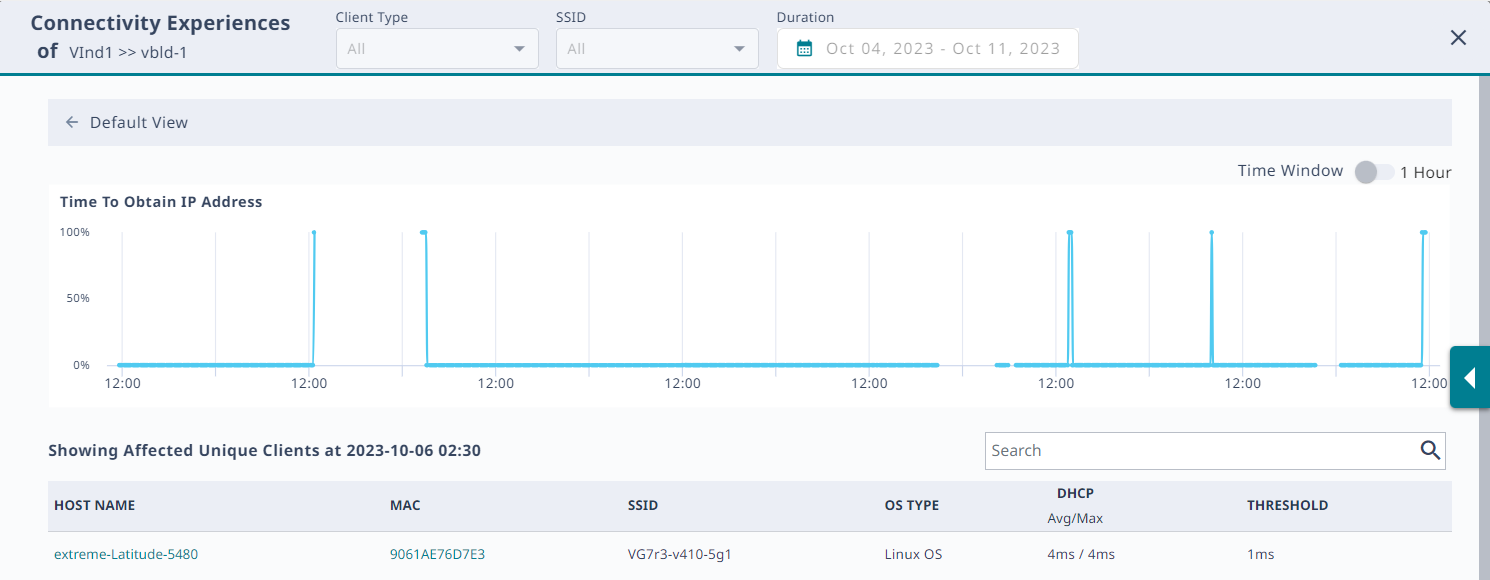Close the Connectivity Experiences panel
1490x580 pixels.
[1458, 38]
